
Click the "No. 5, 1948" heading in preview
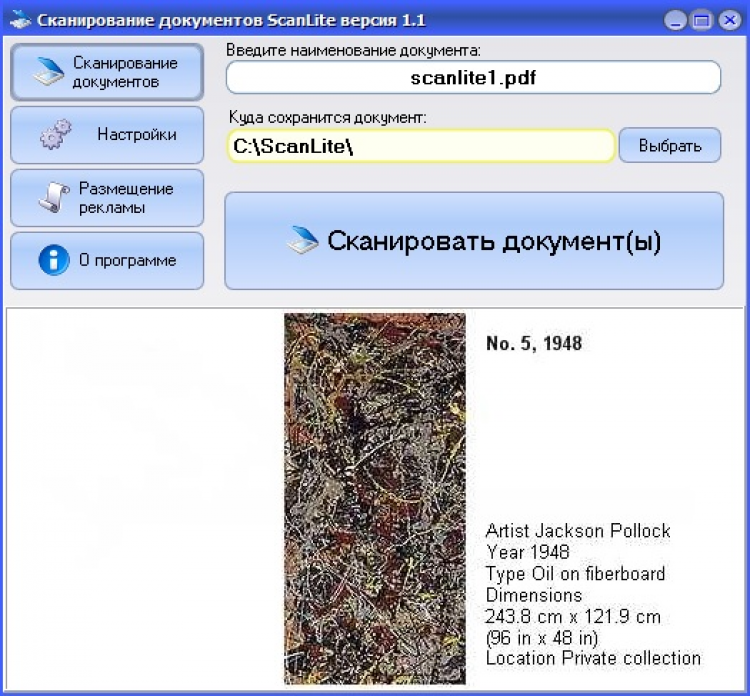click(533, 344)
